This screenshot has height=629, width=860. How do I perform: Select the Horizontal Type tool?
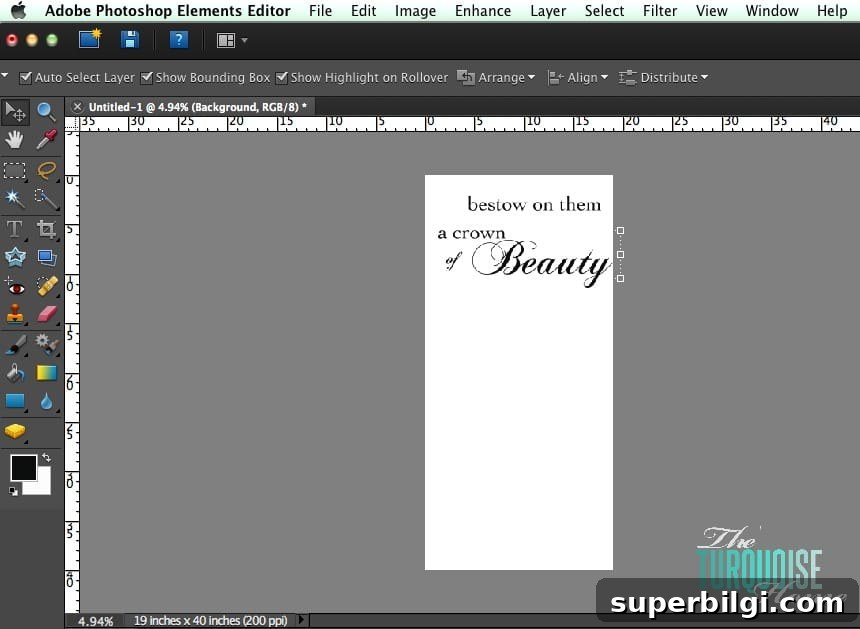15,229
